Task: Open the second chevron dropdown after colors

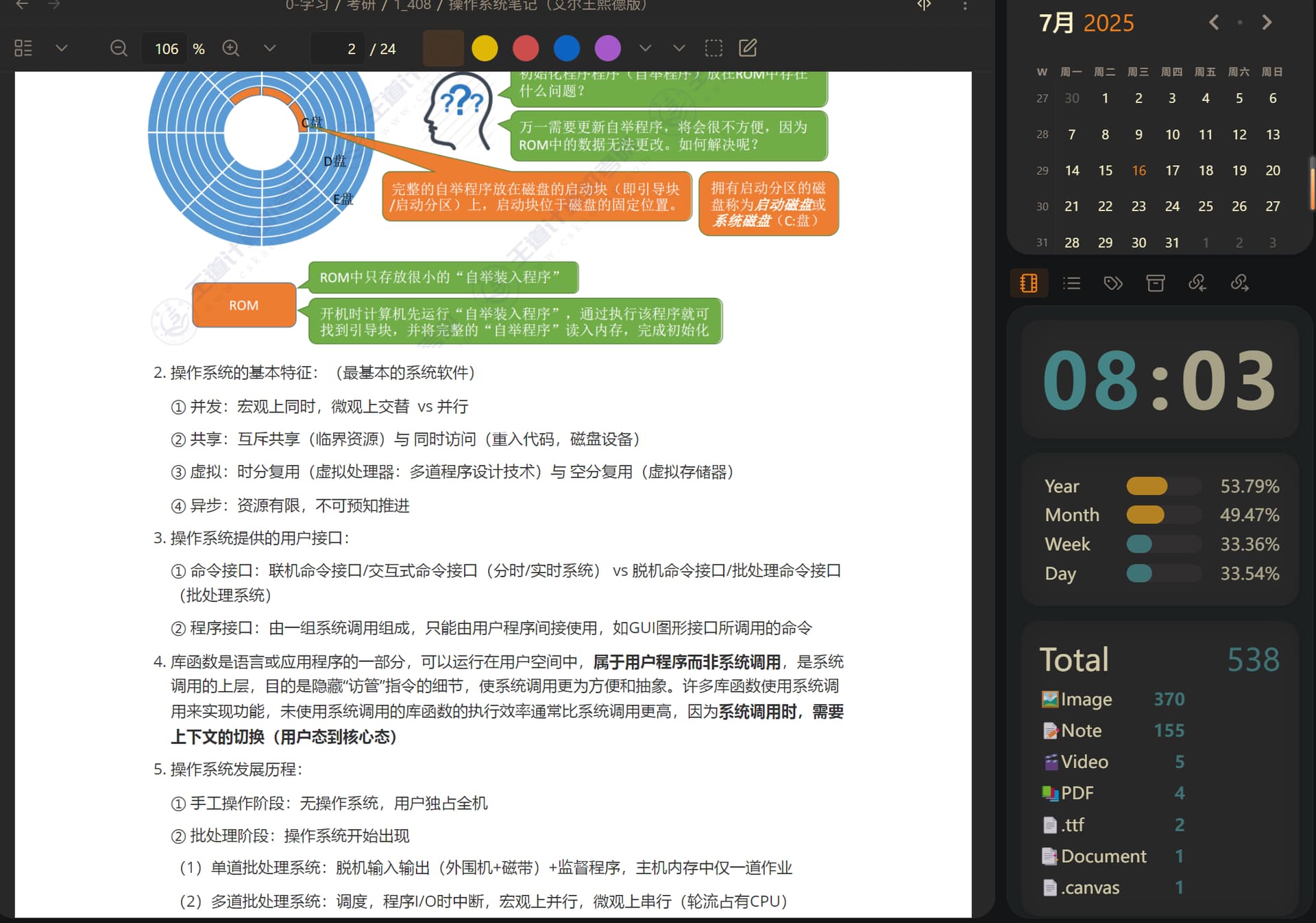Action: [x=679, y=48]
